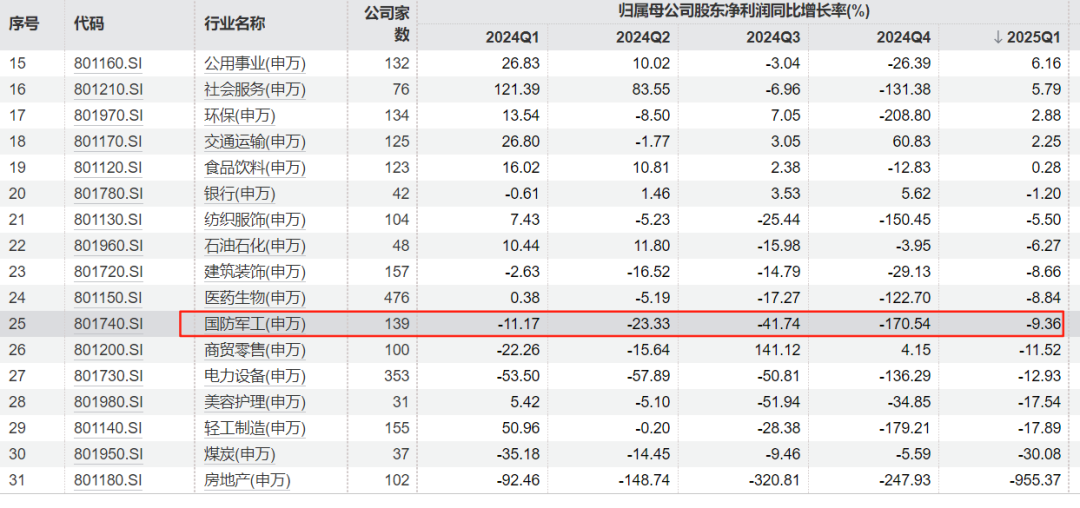Screen dimensions: 1080x508
Task: Click the 2024Q4 column header
Action: [x=903, y=39]
